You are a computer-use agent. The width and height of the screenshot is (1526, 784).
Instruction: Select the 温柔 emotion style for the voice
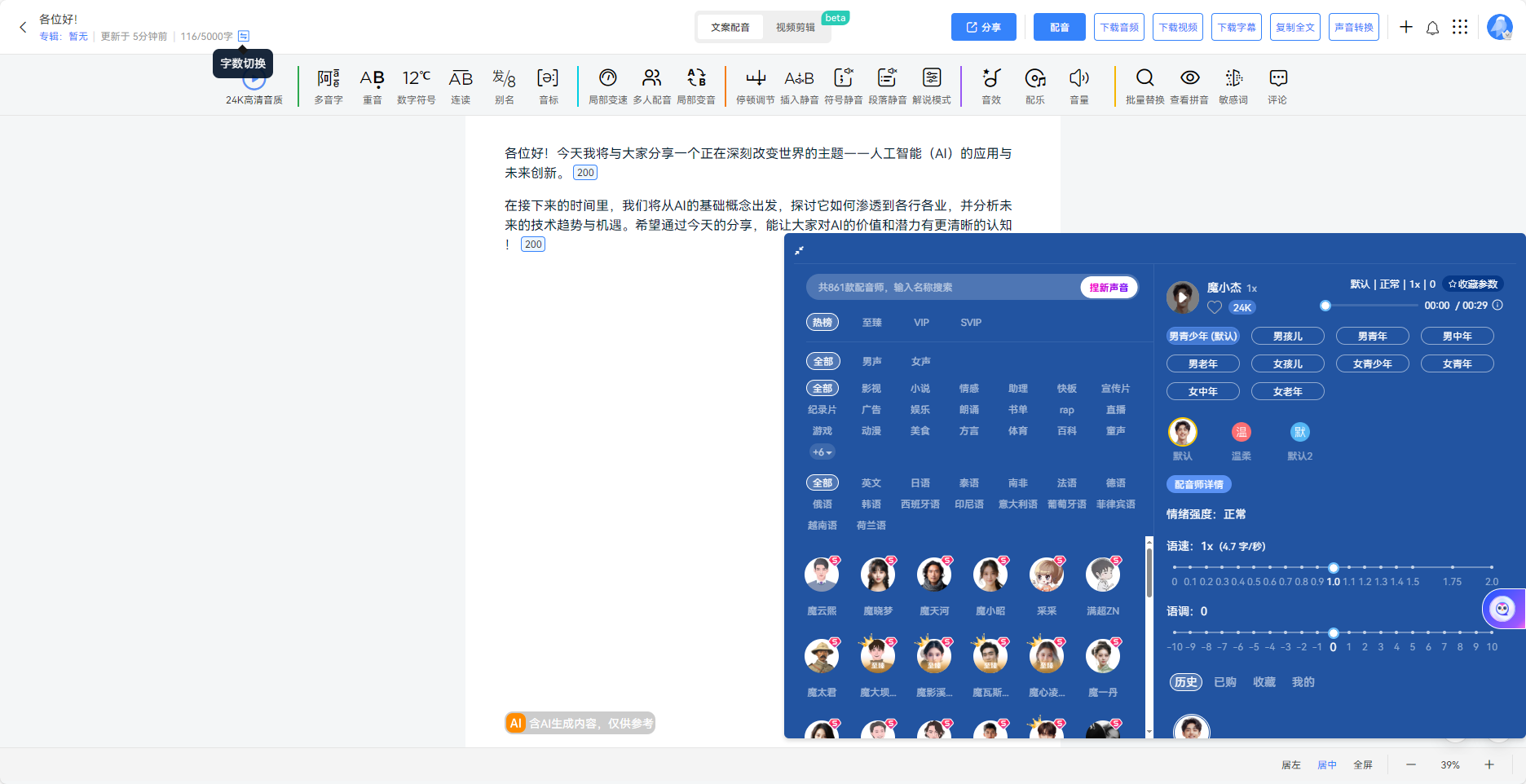1241,432
